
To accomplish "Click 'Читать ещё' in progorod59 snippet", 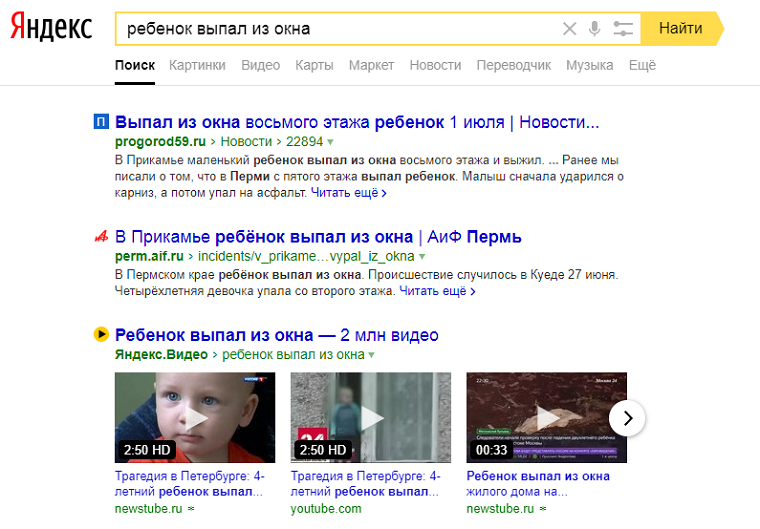I will (348, 193).
